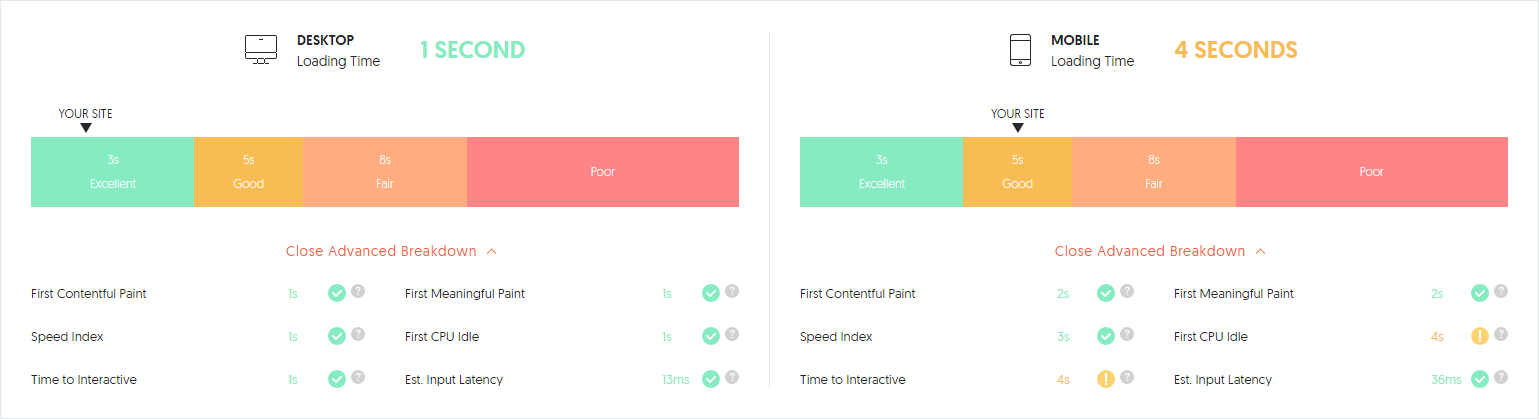
Task: Click warning icon for mobile Time to Interactive
Action: pos(1106,379)
